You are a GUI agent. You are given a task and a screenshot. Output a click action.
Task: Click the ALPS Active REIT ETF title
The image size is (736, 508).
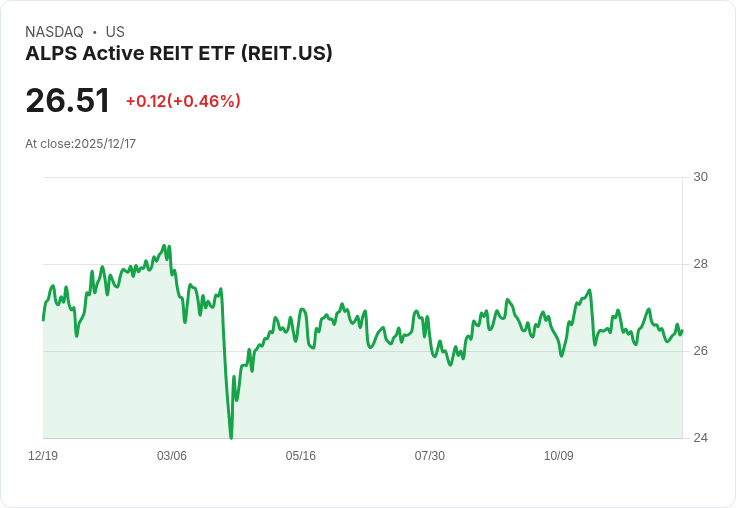179,53
